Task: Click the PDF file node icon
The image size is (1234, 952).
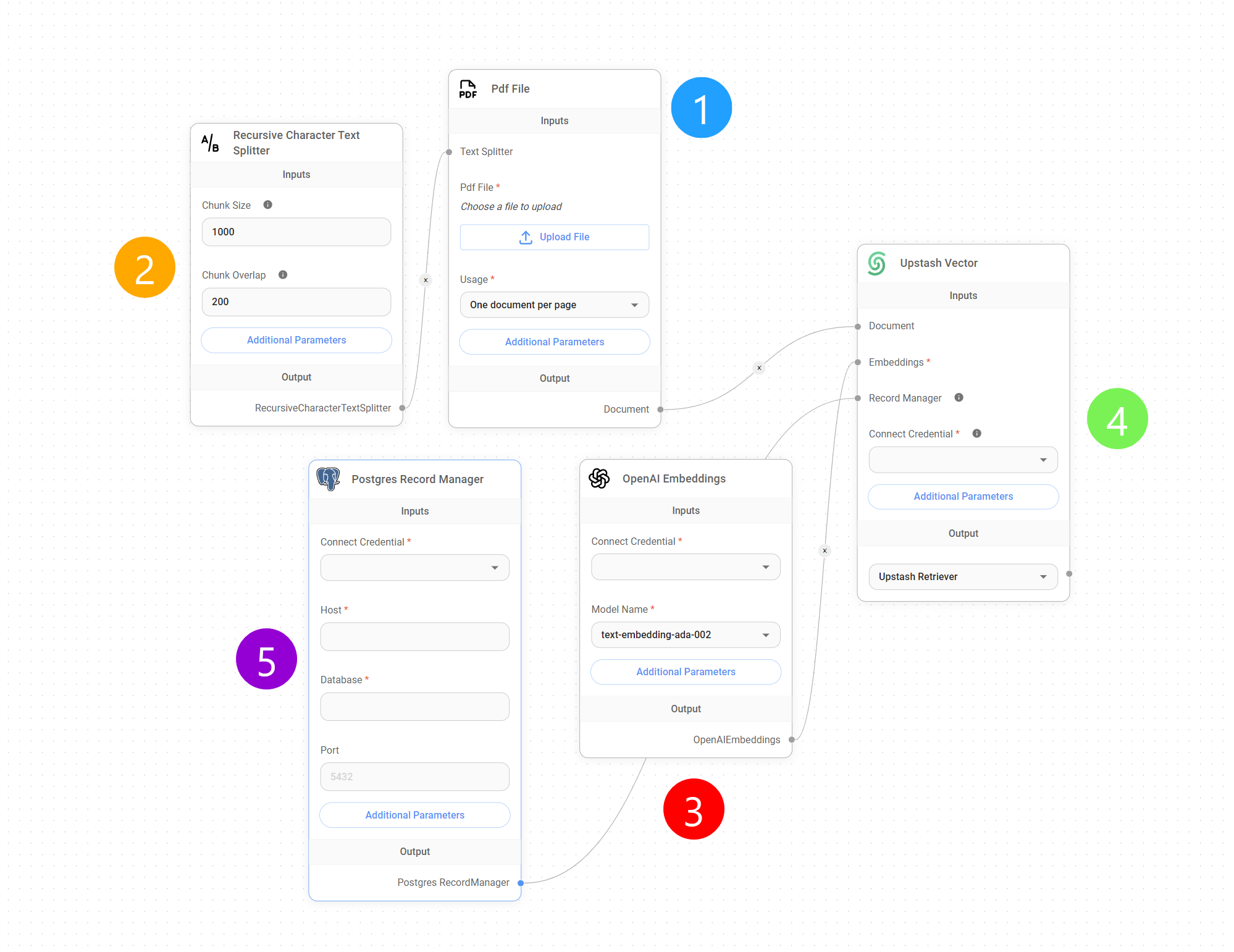Action: (x=468, y=89)
